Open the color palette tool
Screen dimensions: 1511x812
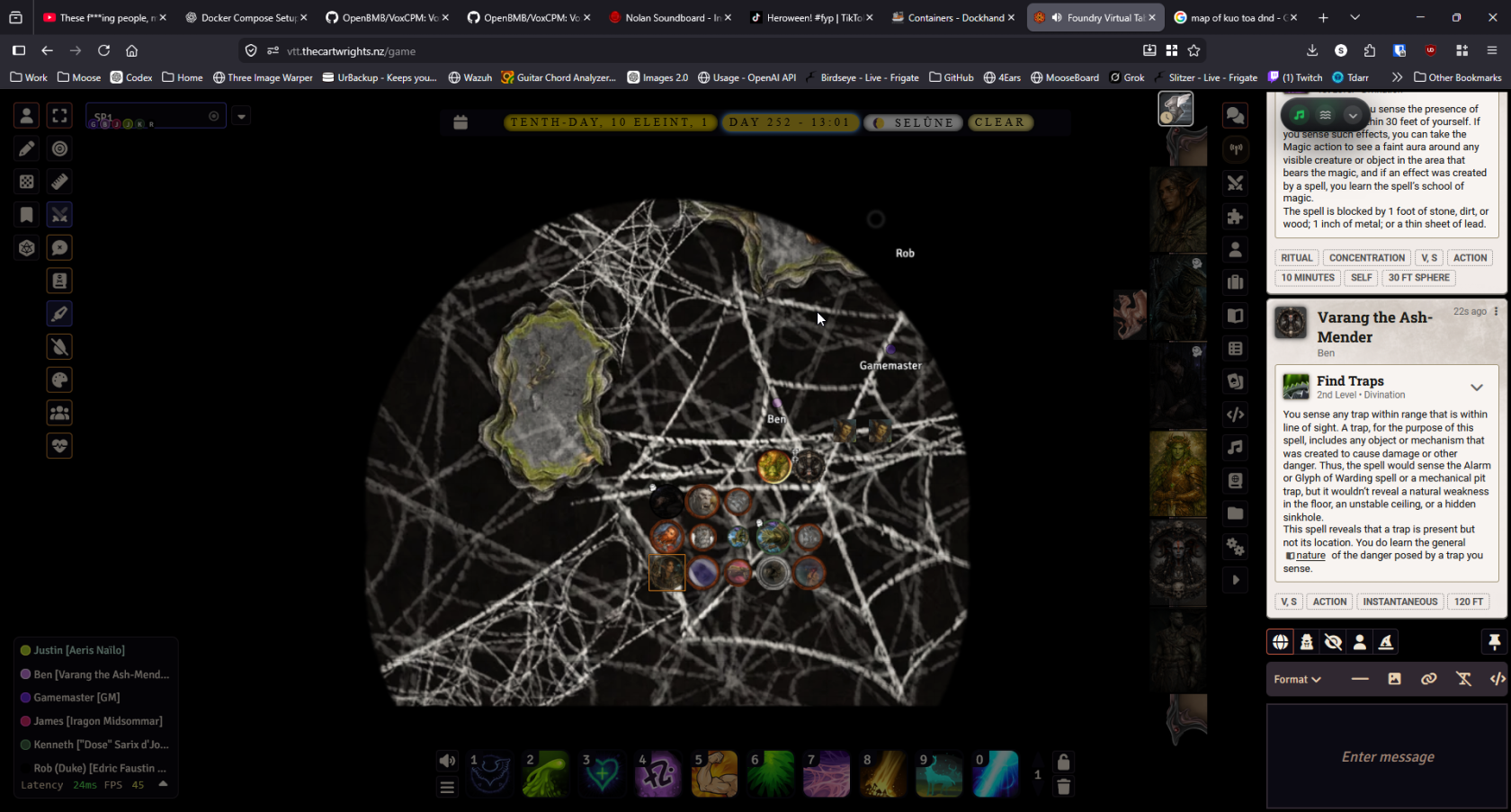(x=59, y=379)
